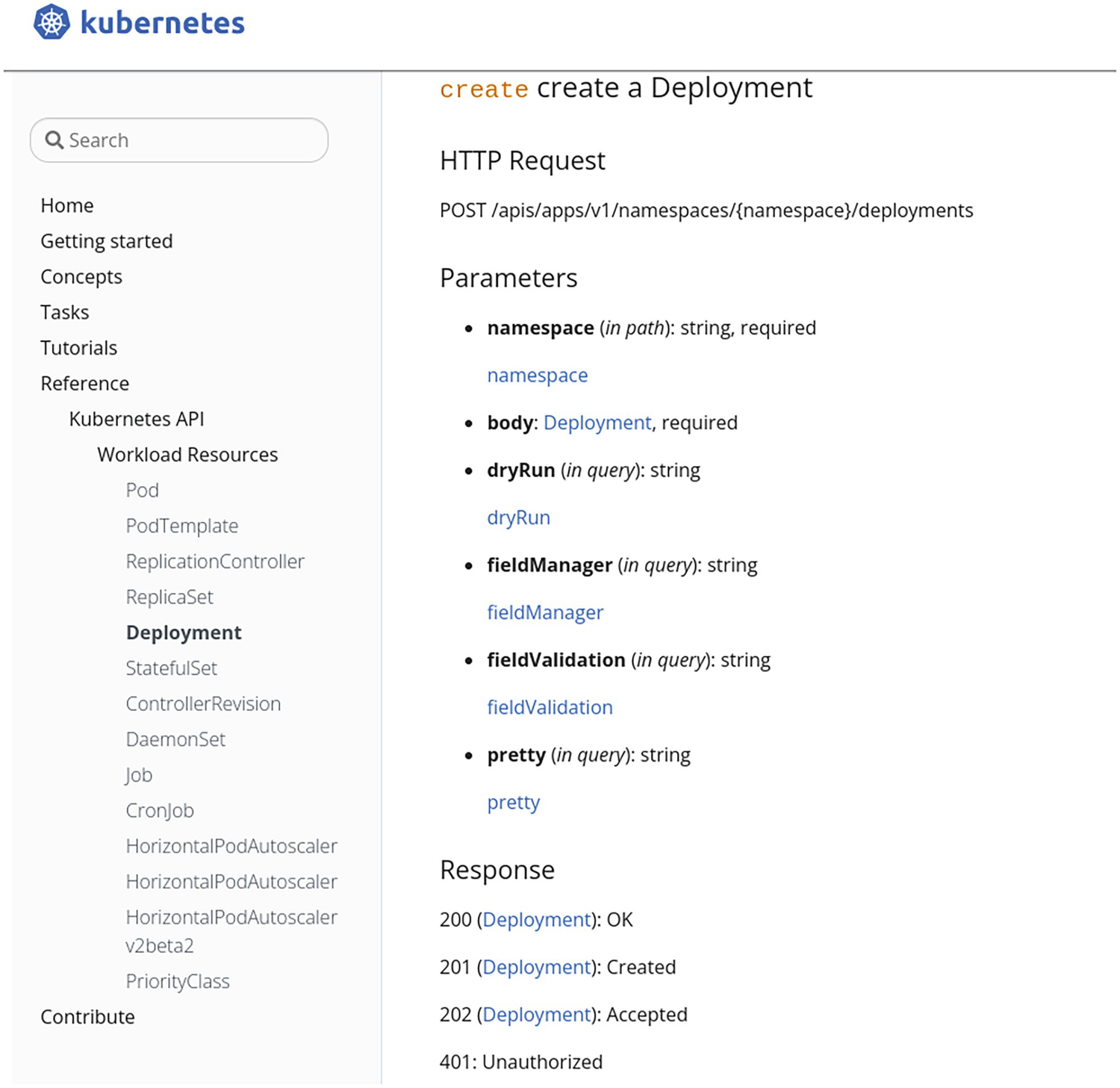
Task: Open CronJob resource page
Action: [x=160, y=811]
